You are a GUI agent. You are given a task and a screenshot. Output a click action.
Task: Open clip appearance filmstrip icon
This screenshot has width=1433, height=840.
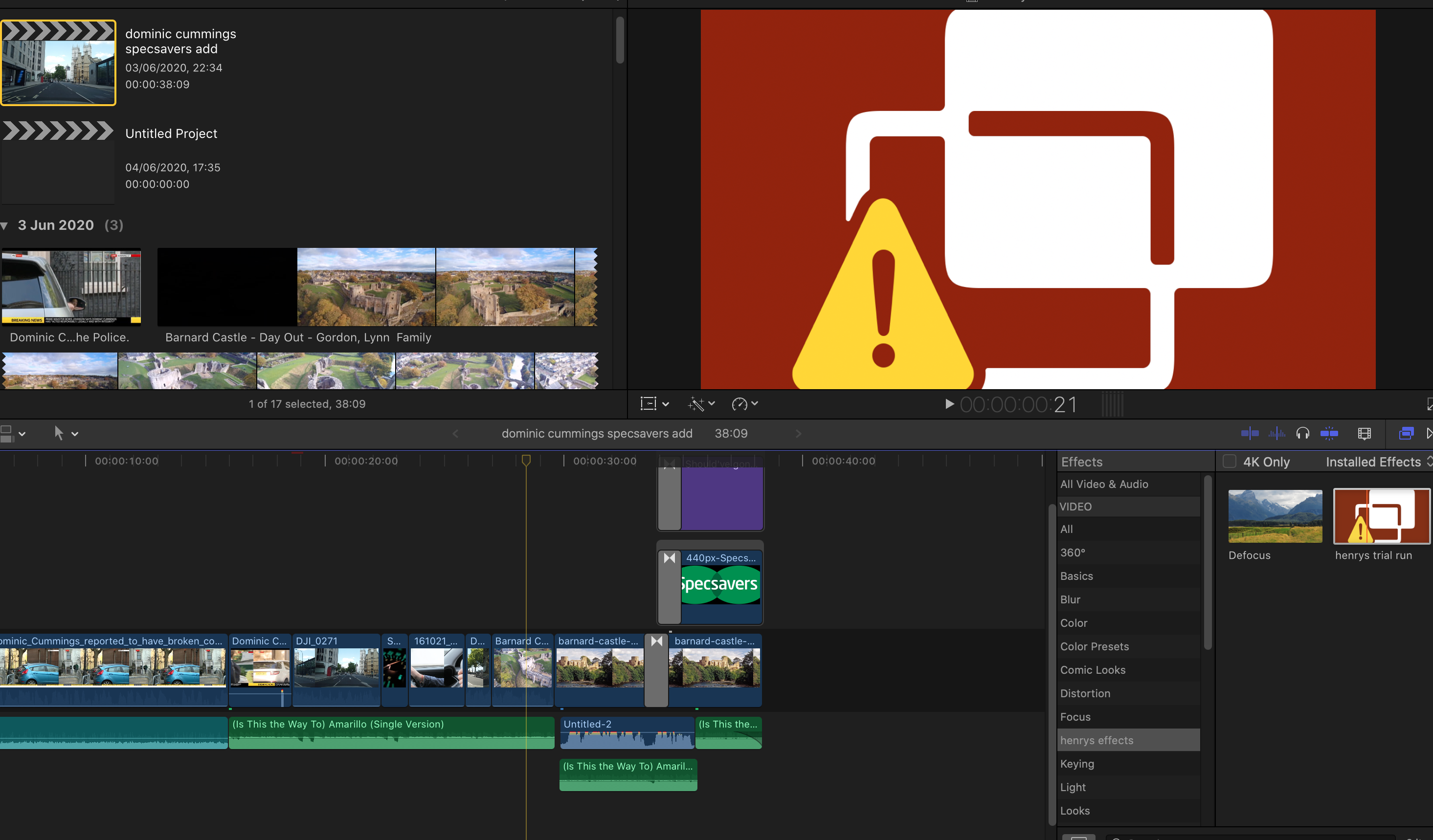point(1364,434)
